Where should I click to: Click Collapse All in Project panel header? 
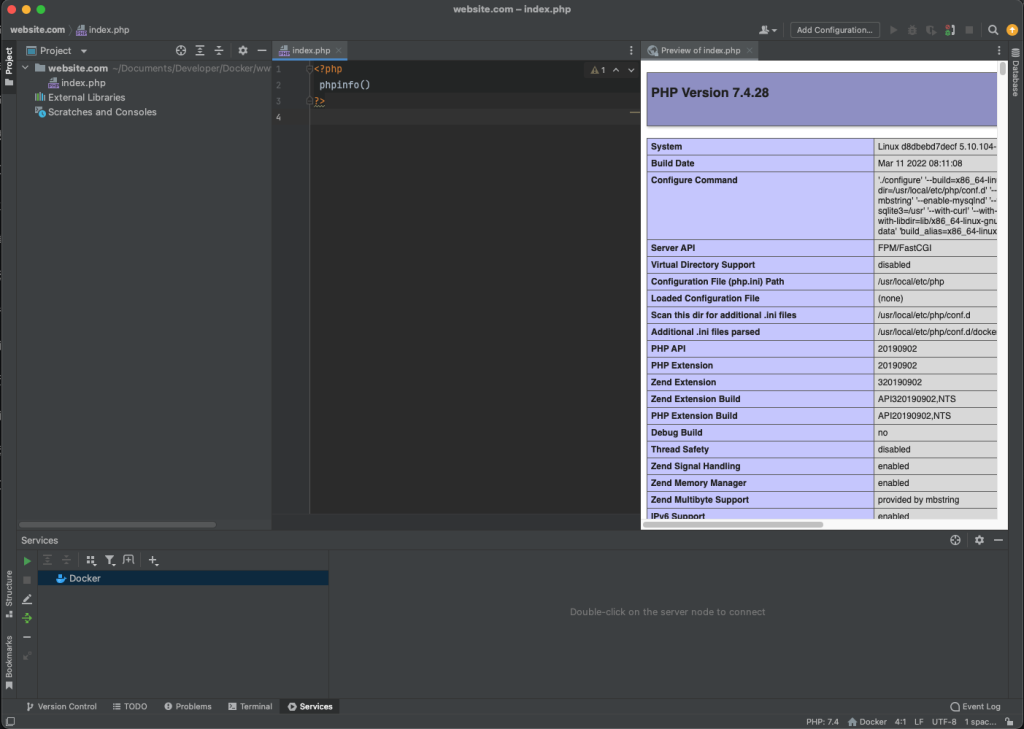(219, 50)
